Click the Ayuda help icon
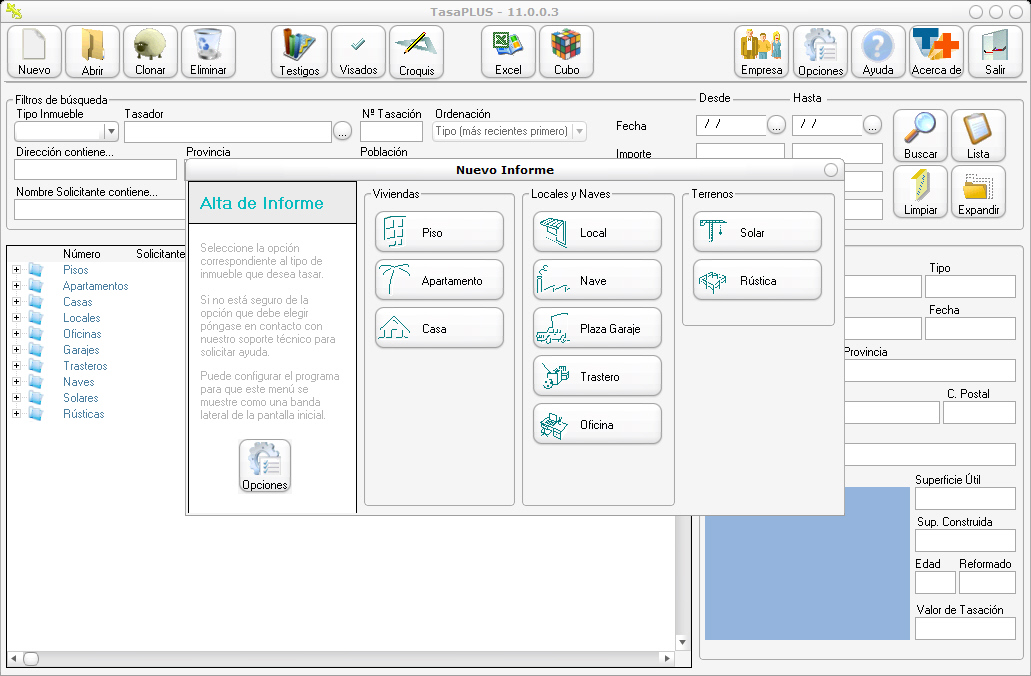1031x676 pixels. tap(878, 52)
